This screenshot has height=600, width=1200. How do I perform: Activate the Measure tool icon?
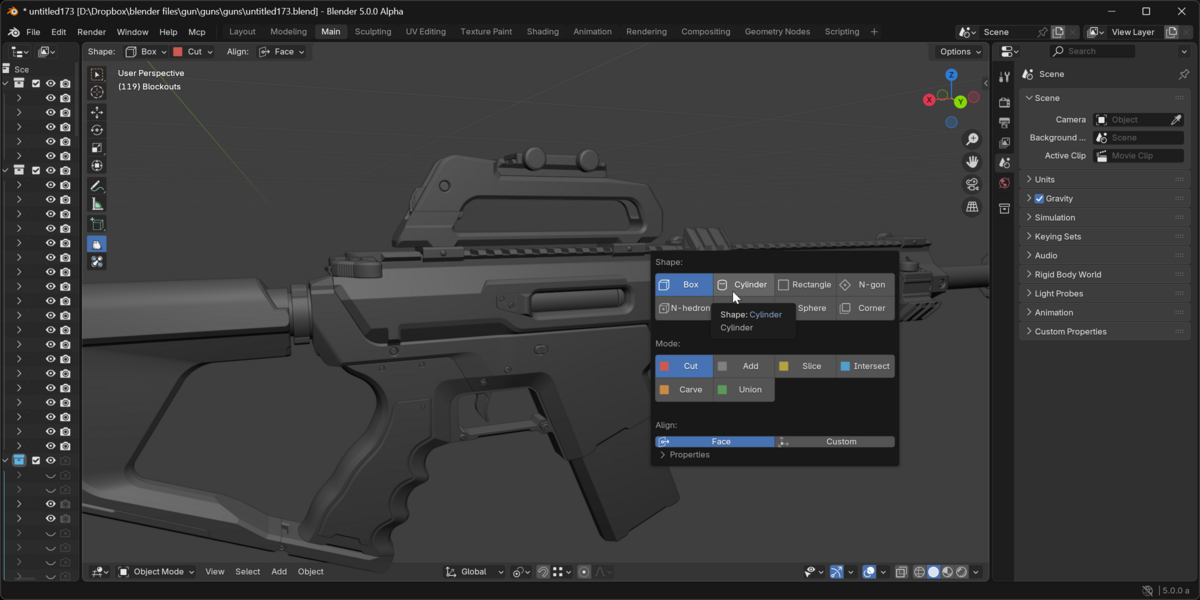point(97,204)
